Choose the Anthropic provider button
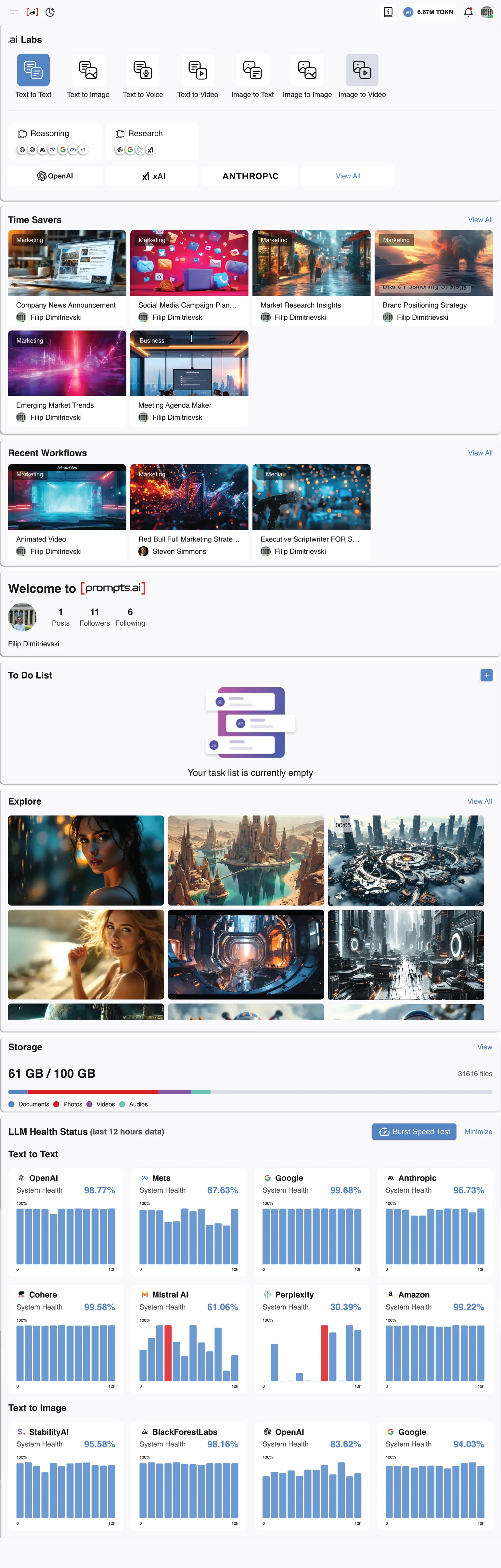The image size is (501, 1568). click(x=250, y=176)
